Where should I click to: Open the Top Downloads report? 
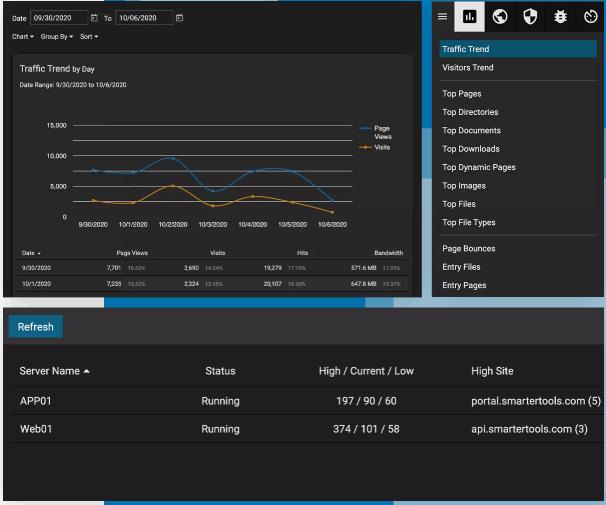coord(471,149)
